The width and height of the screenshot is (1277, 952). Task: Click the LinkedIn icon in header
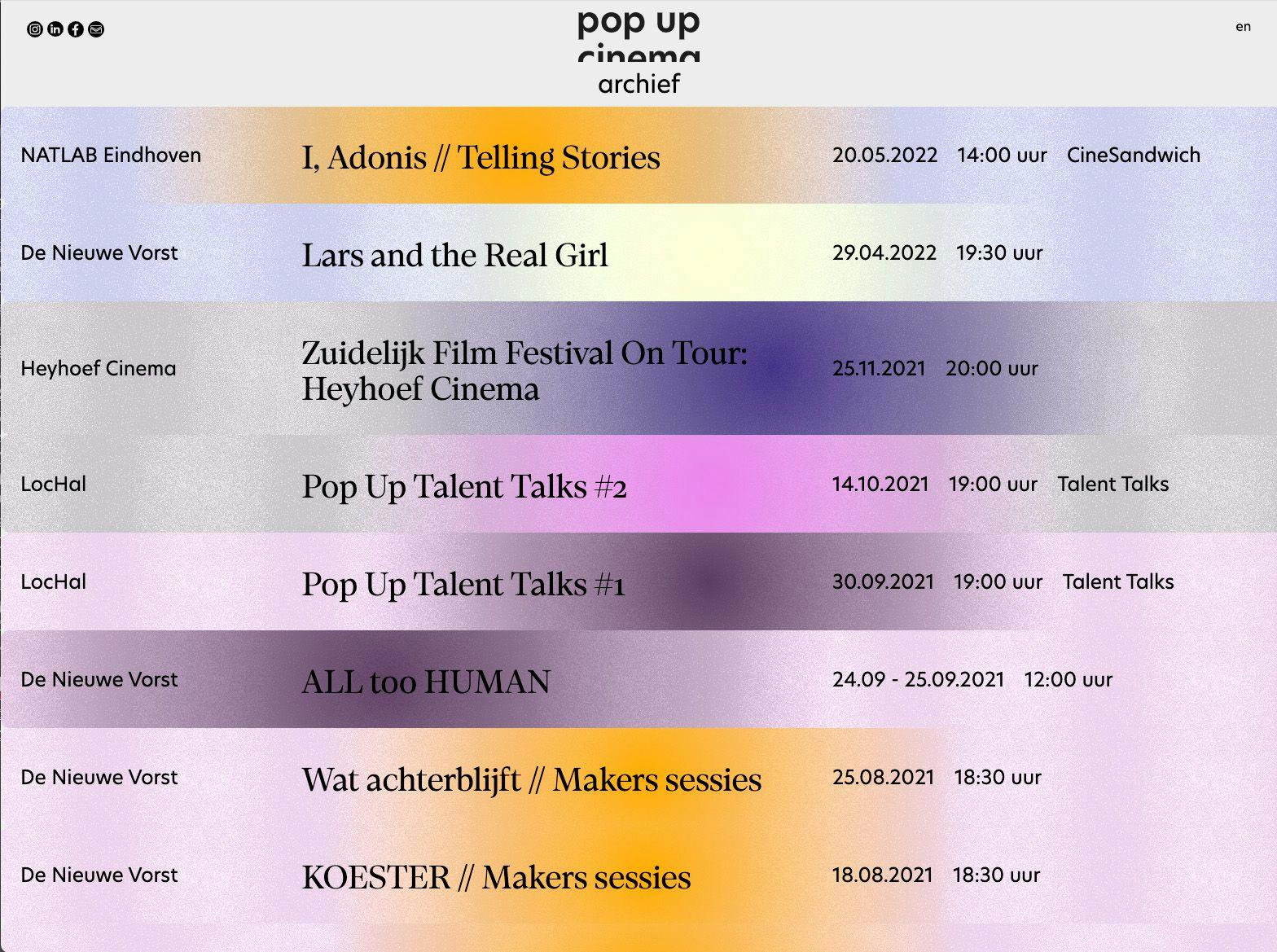click(55, 29)
